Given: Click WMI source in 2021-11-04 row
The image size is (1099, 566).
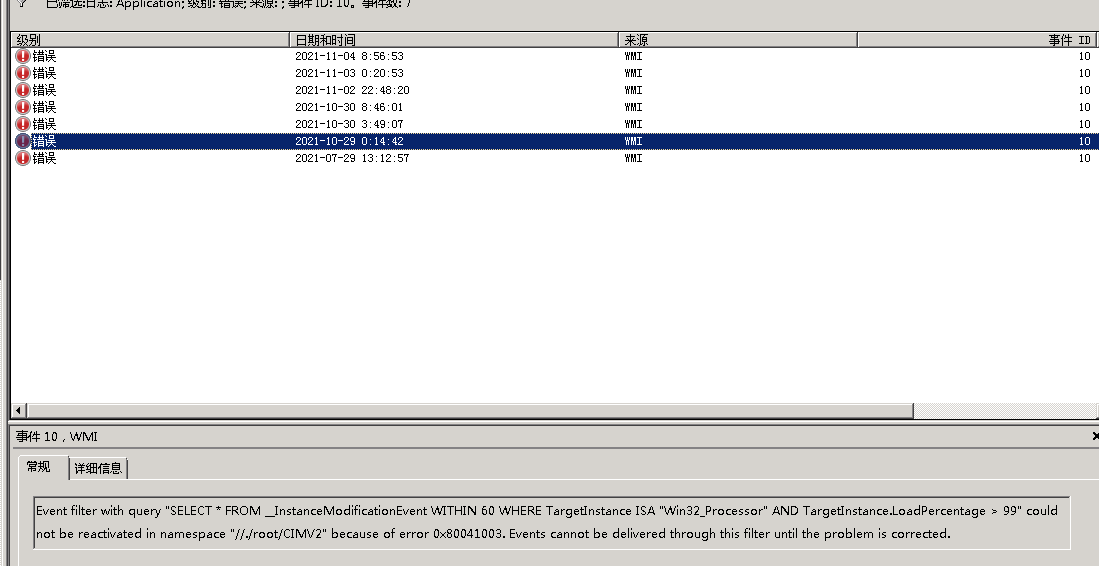Looking at the screenshot, I should pyautogui.click(x=633, y=56).
